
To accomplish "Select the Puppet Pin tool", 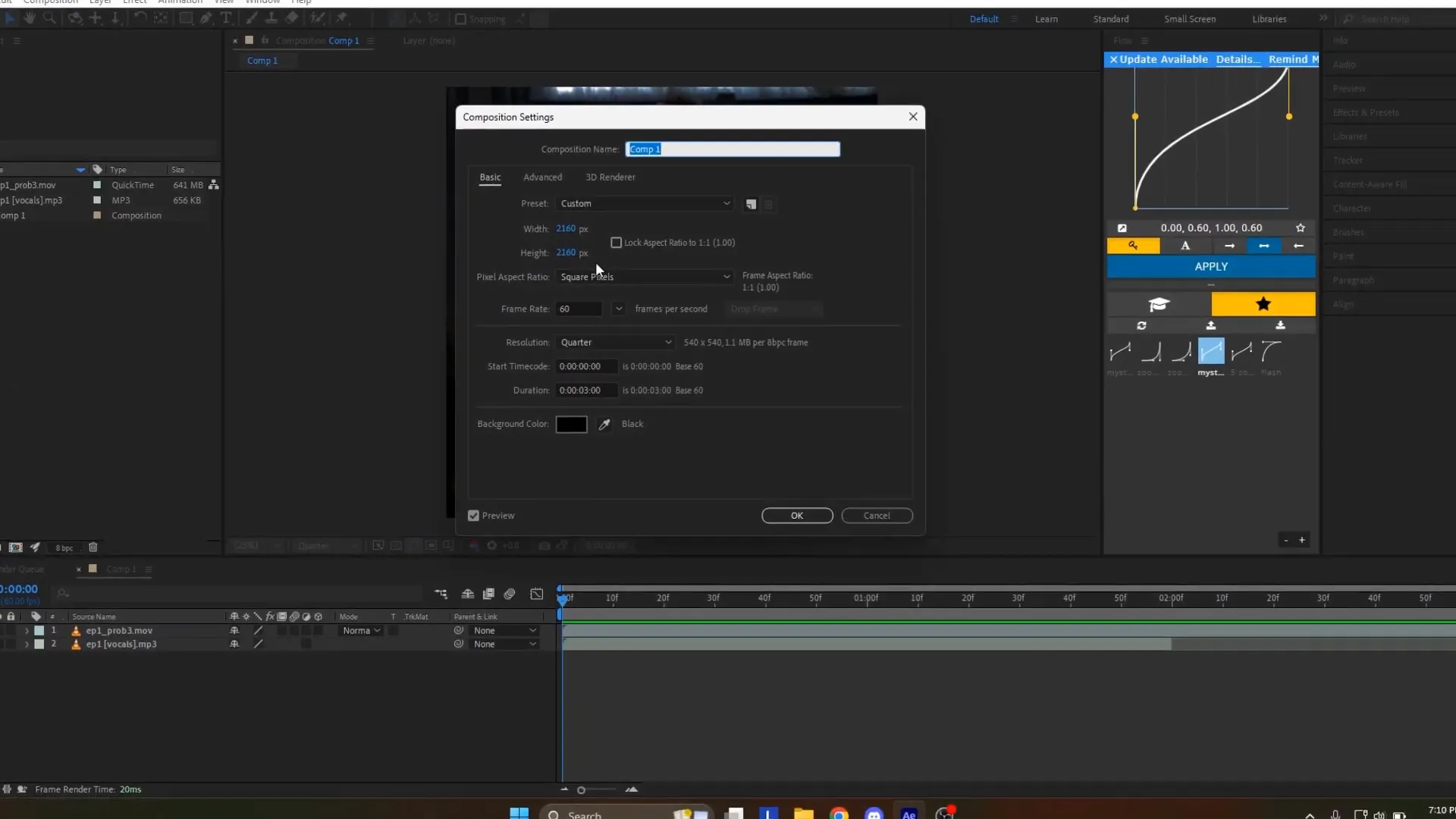I will click(x=341, y=18).
